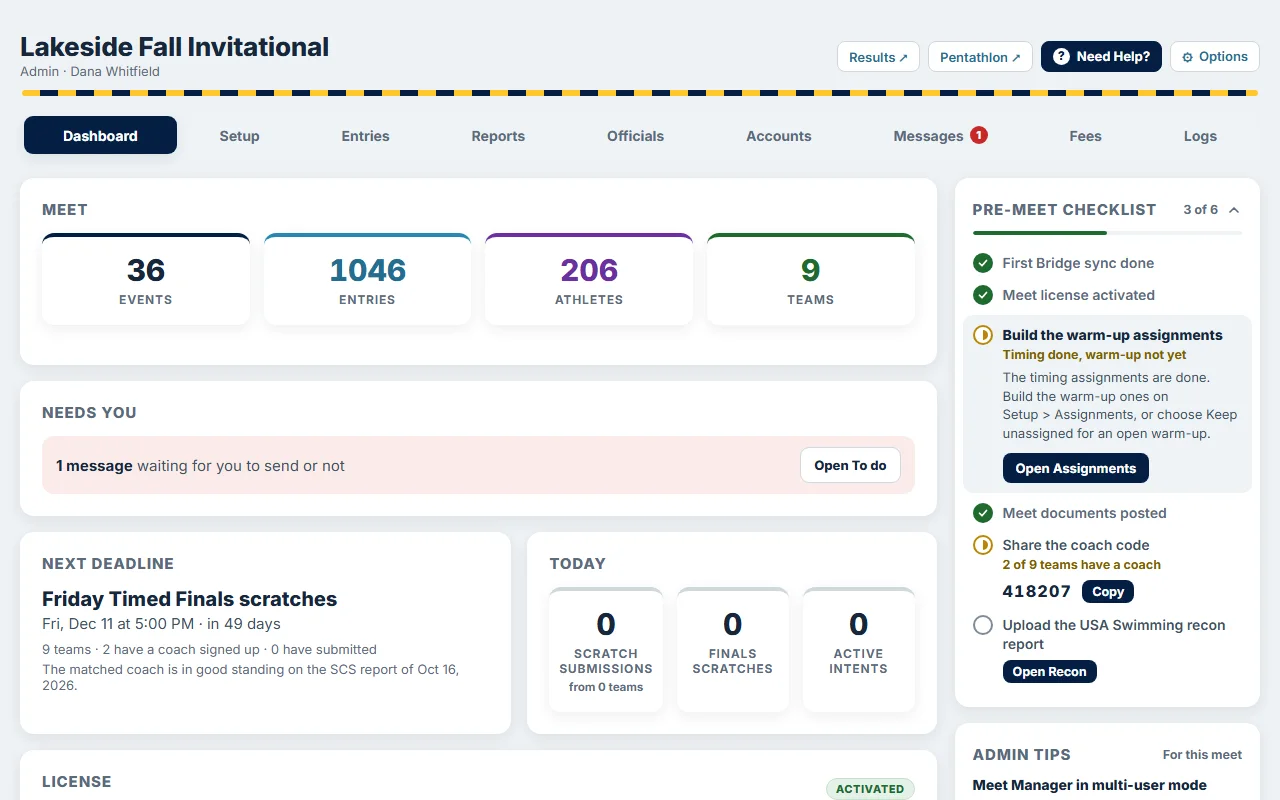Click the Scratch Submissions card

(x=606, y=650)
